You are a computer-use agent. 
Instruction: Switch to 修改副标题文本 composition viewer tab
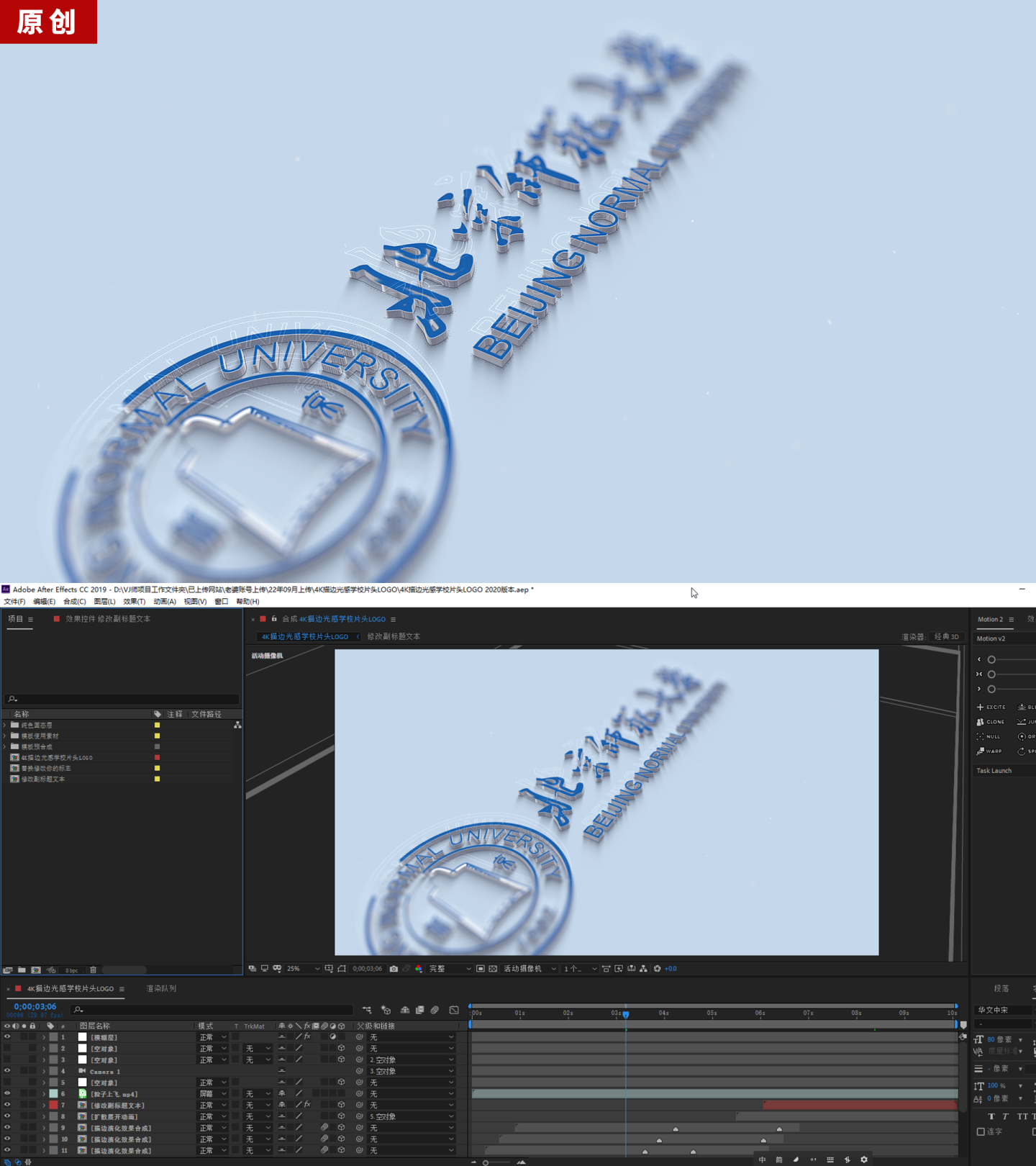point(394,636)
